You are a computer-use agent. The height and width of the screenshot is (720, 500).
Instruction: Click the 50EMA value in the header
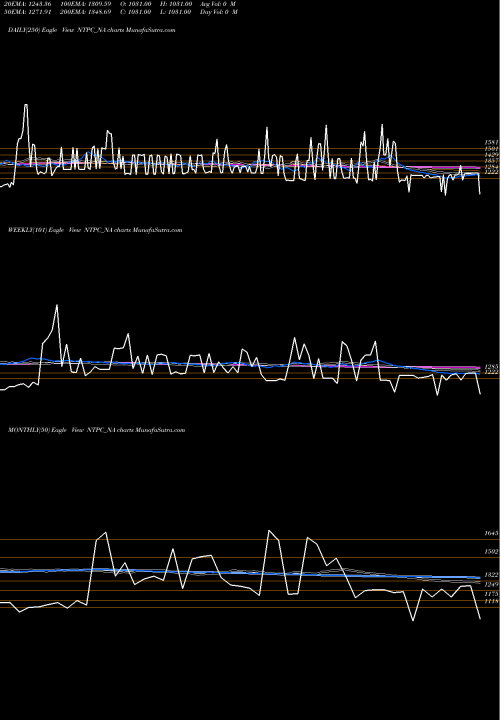coord(26,12)
